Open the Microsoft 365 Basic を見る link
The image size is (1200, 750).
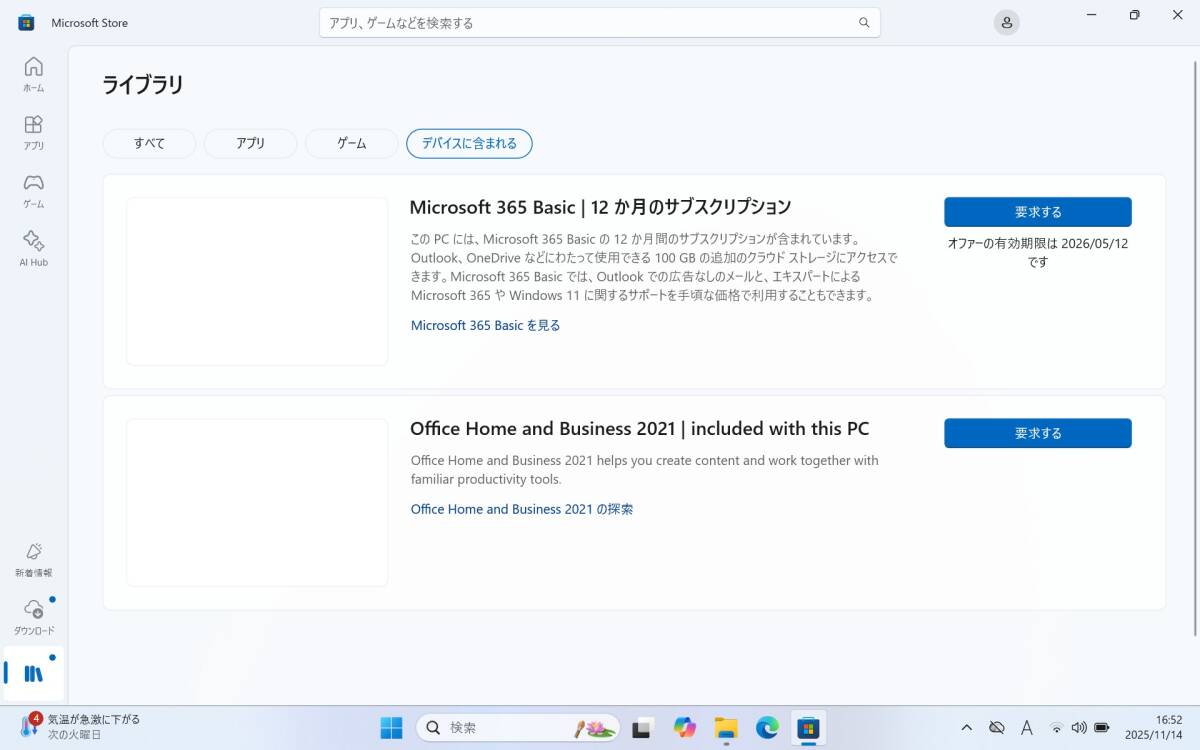click(x=485, y=325)
